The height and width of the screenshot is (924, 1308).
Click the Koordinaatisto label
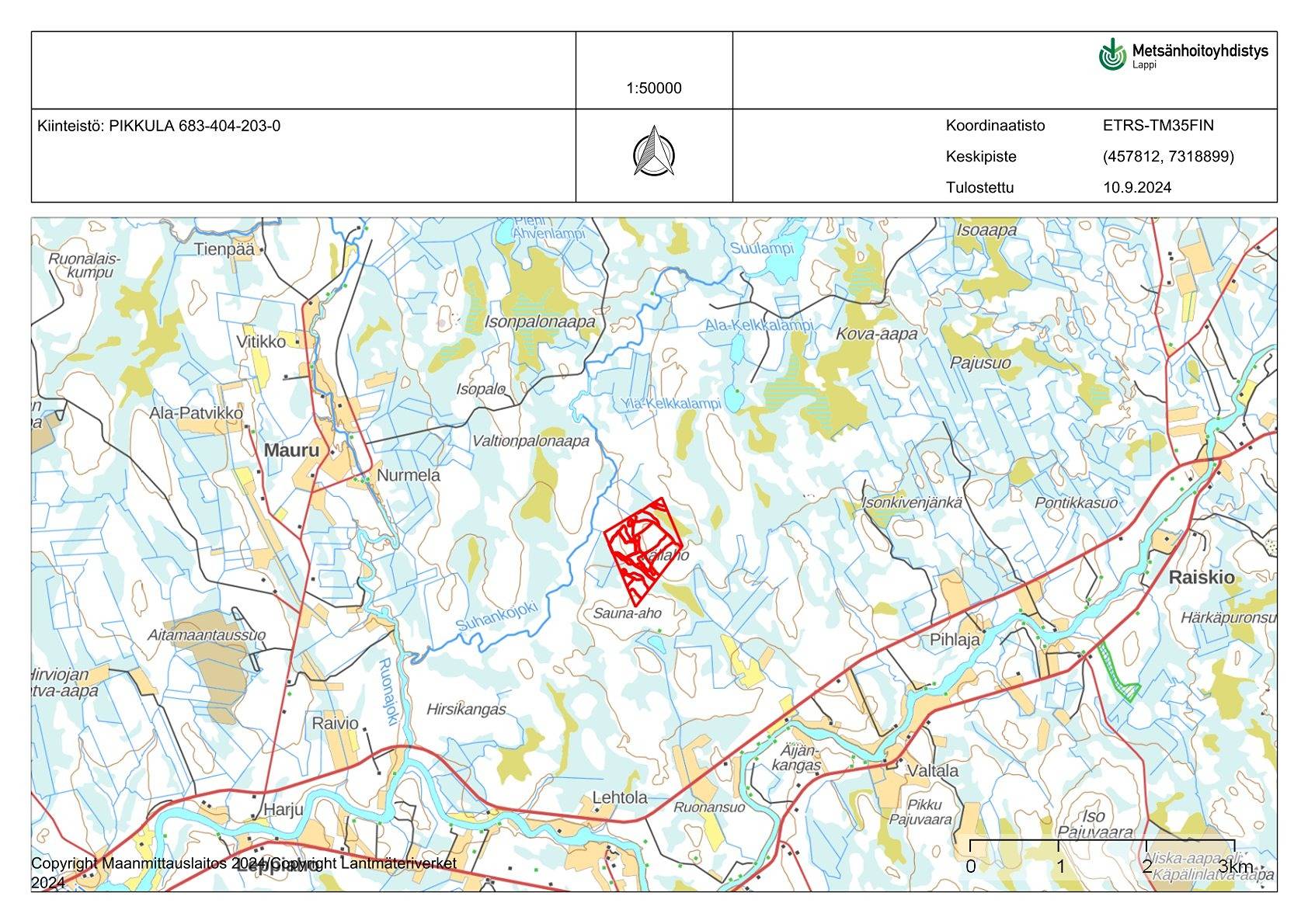(x=995, y=126)
